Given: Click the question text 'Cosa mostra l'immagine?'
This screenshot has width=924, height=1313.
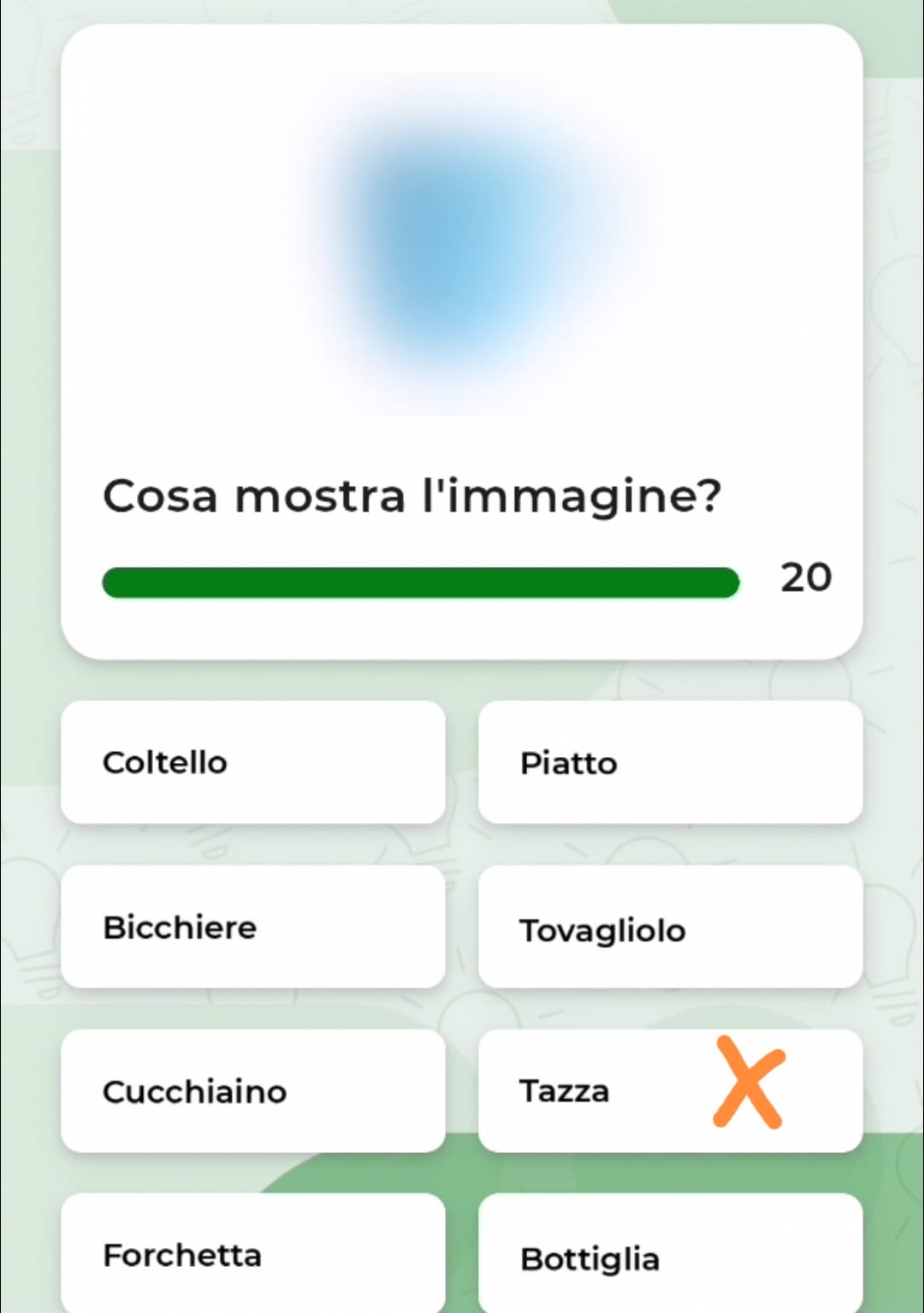Looking at the screenshot, I should click(412, 496).
